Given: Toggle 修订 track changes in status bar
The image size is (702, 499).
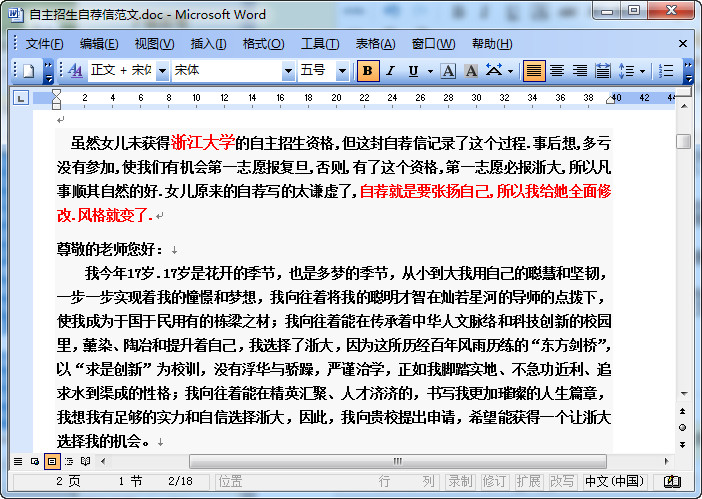Looking at the screenshot, I should [495, 482].
